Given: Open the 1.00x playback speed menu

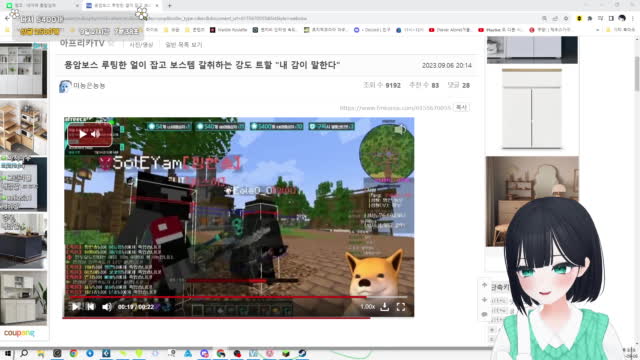Looking at the screenshot, I should [367, 307].
